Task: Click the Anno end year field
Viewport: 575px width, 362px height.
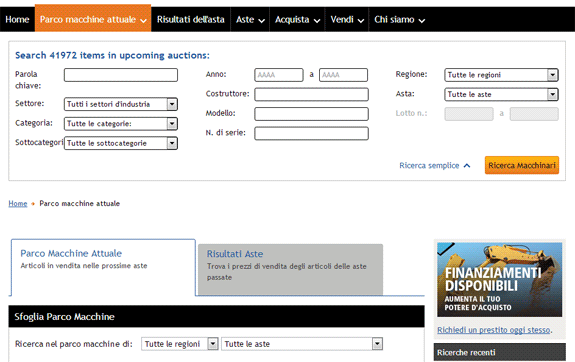Action: point(343,75)
